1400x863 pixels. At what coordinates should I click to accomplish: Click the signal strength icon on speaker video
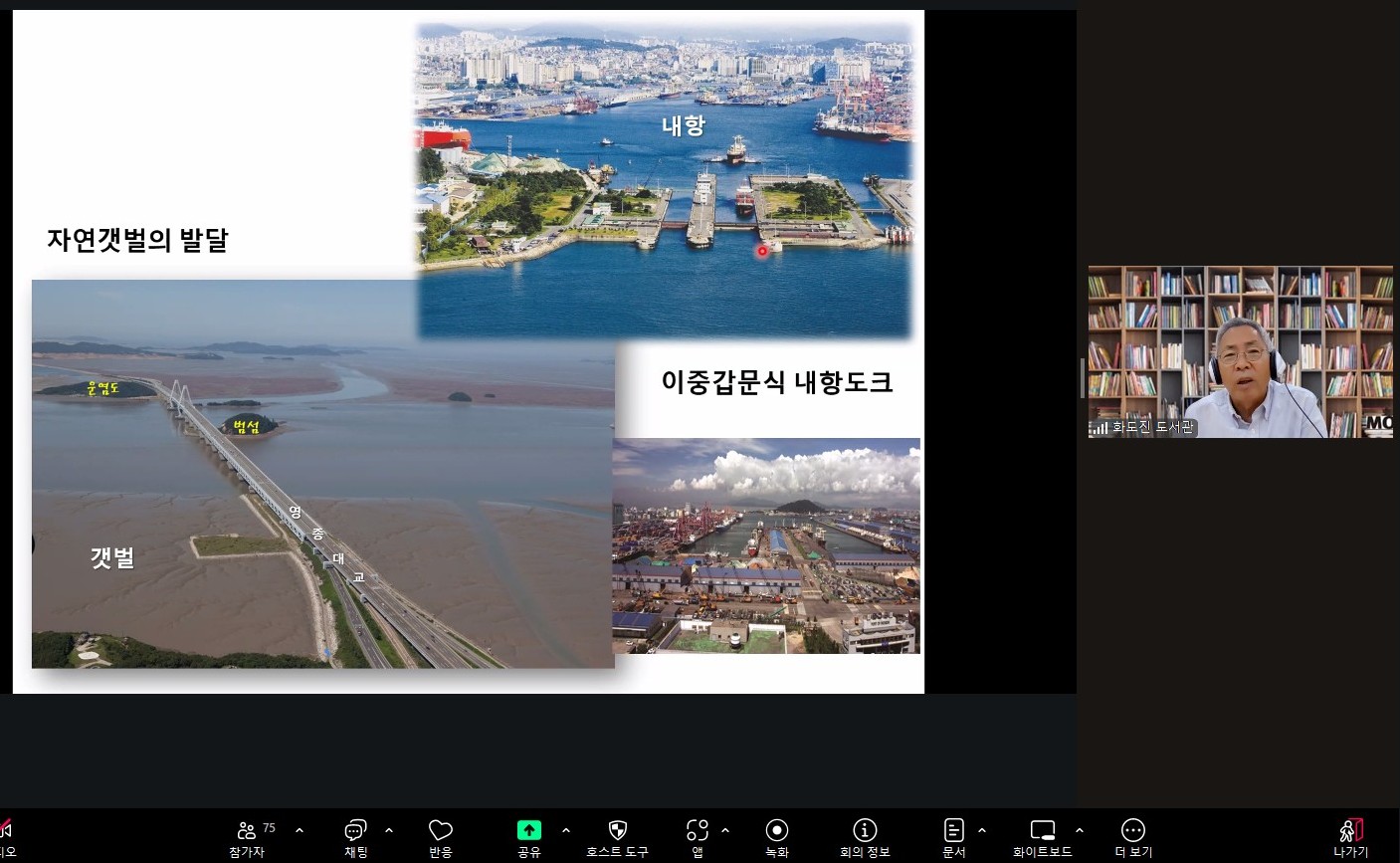(x=1100, y=428)
